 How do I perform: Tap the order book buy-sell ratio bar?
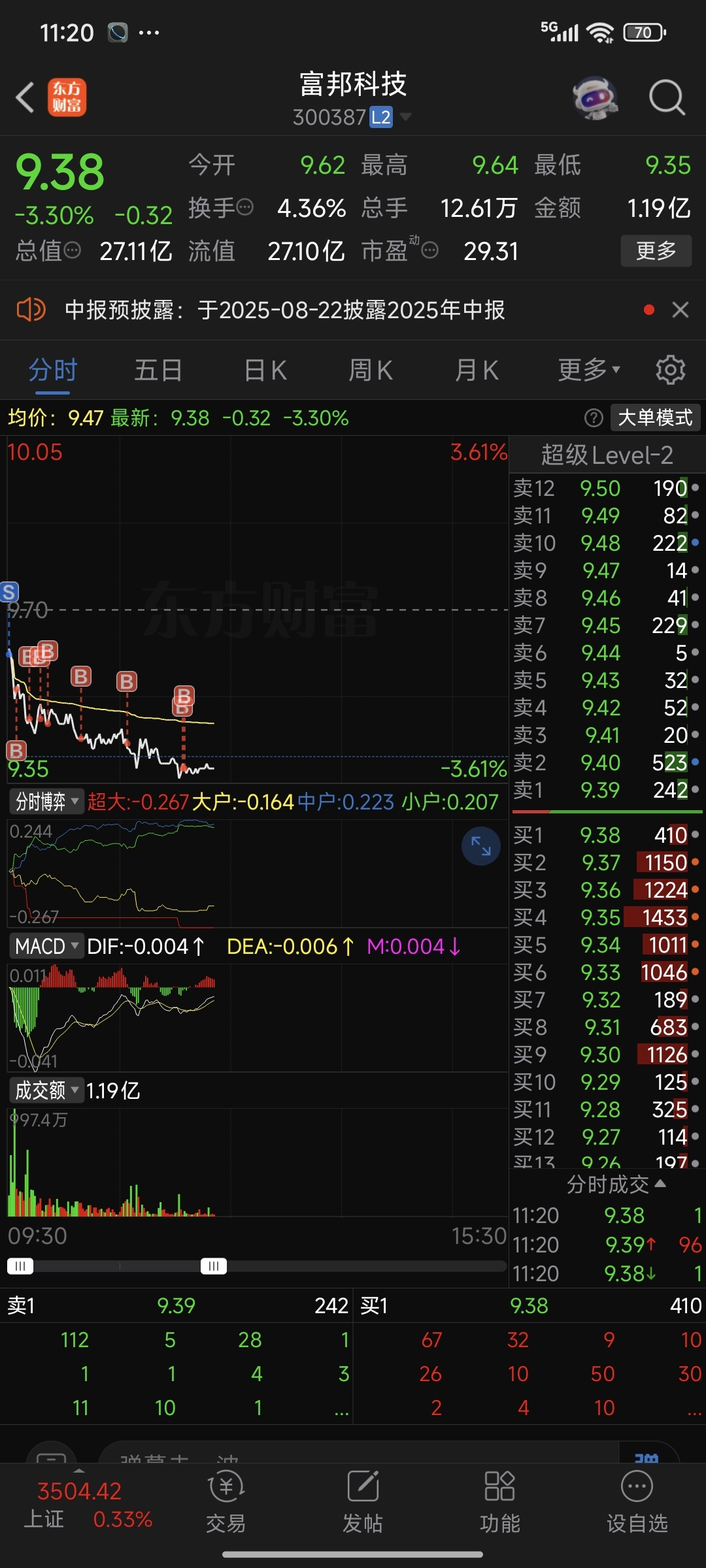[x=607, y=811]
